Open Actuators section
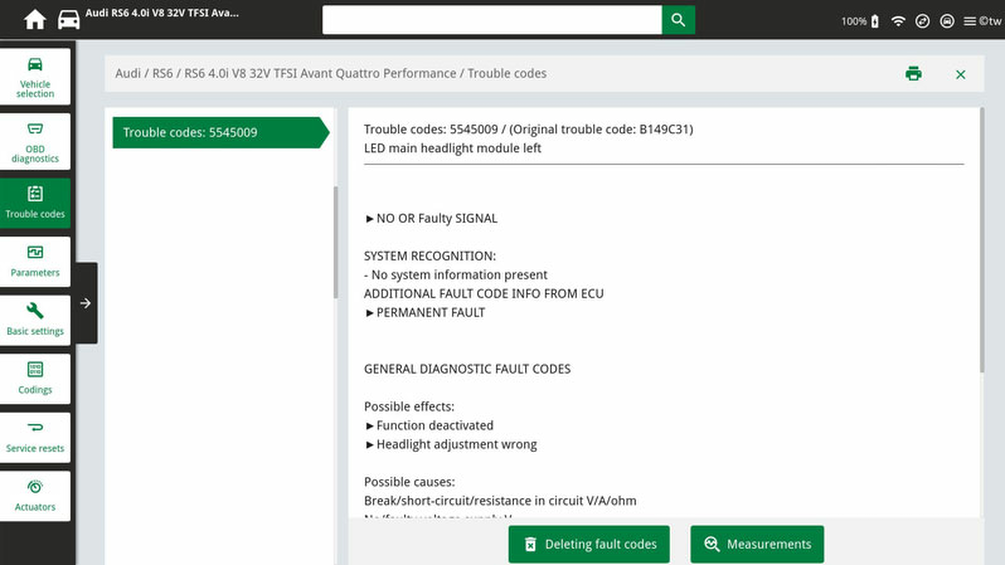The image size is (1005, 565). (35, 496)
